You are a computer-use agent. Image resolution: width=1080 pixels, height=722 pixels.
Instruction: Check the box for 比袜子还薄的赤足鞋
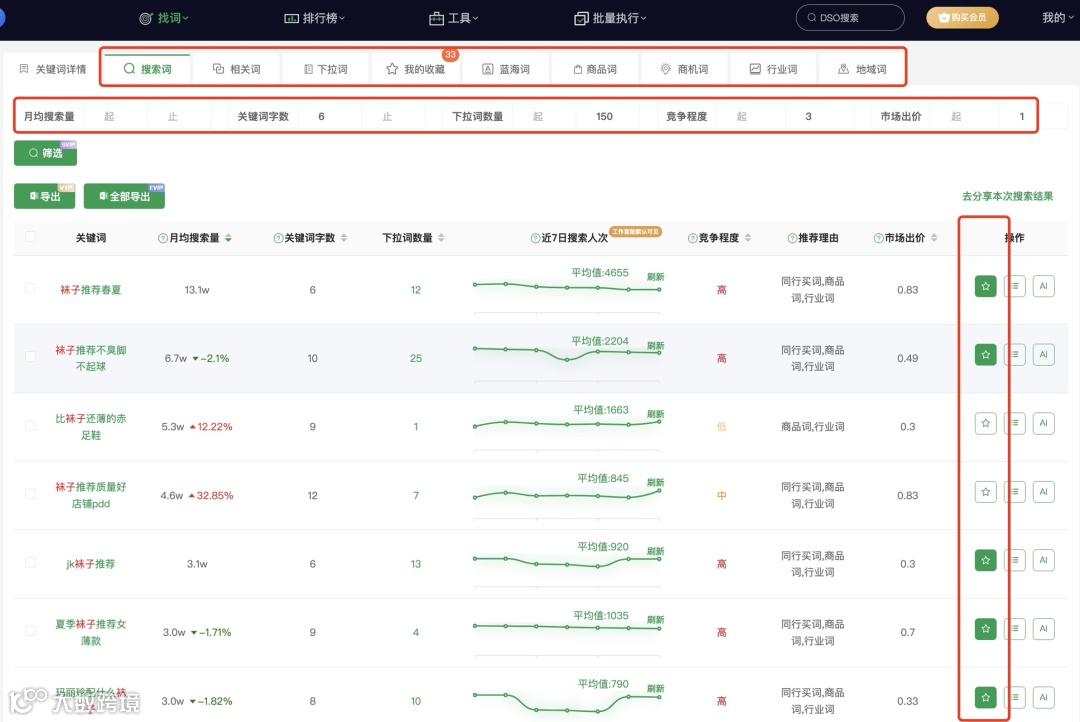coord(30,425)
